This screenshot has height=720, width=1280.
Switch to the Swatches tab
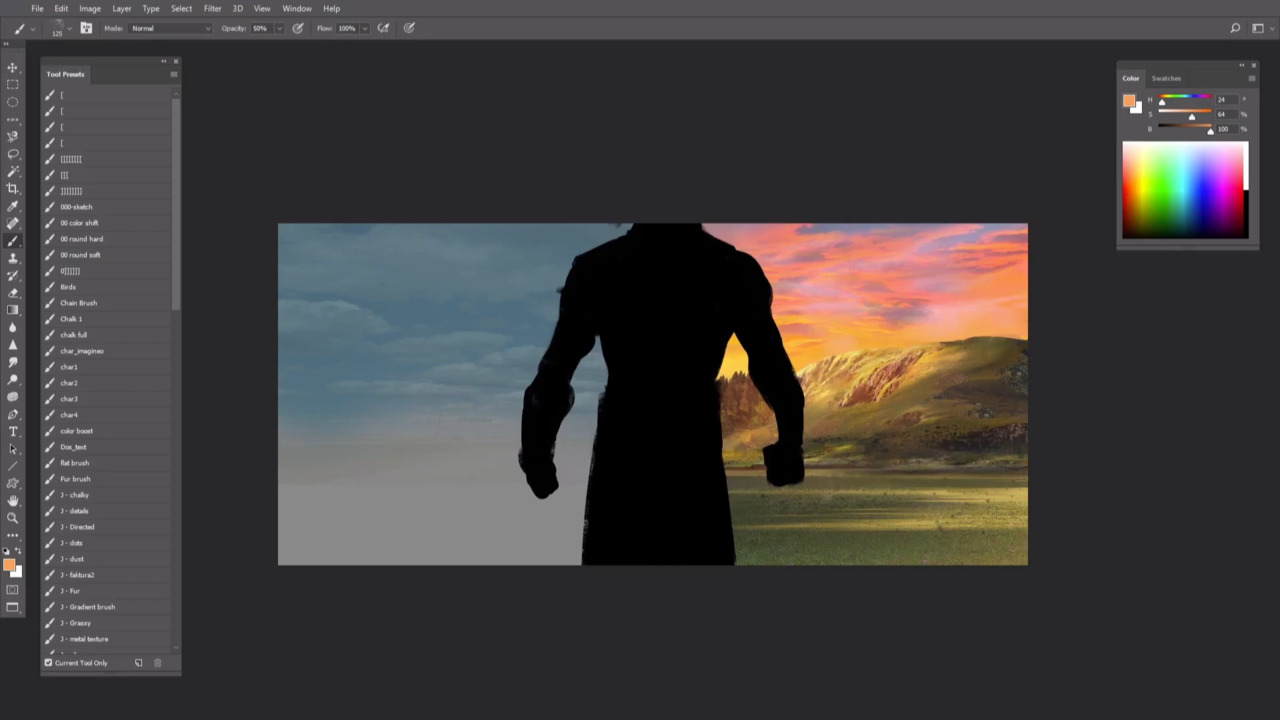tap(1166, 78)
